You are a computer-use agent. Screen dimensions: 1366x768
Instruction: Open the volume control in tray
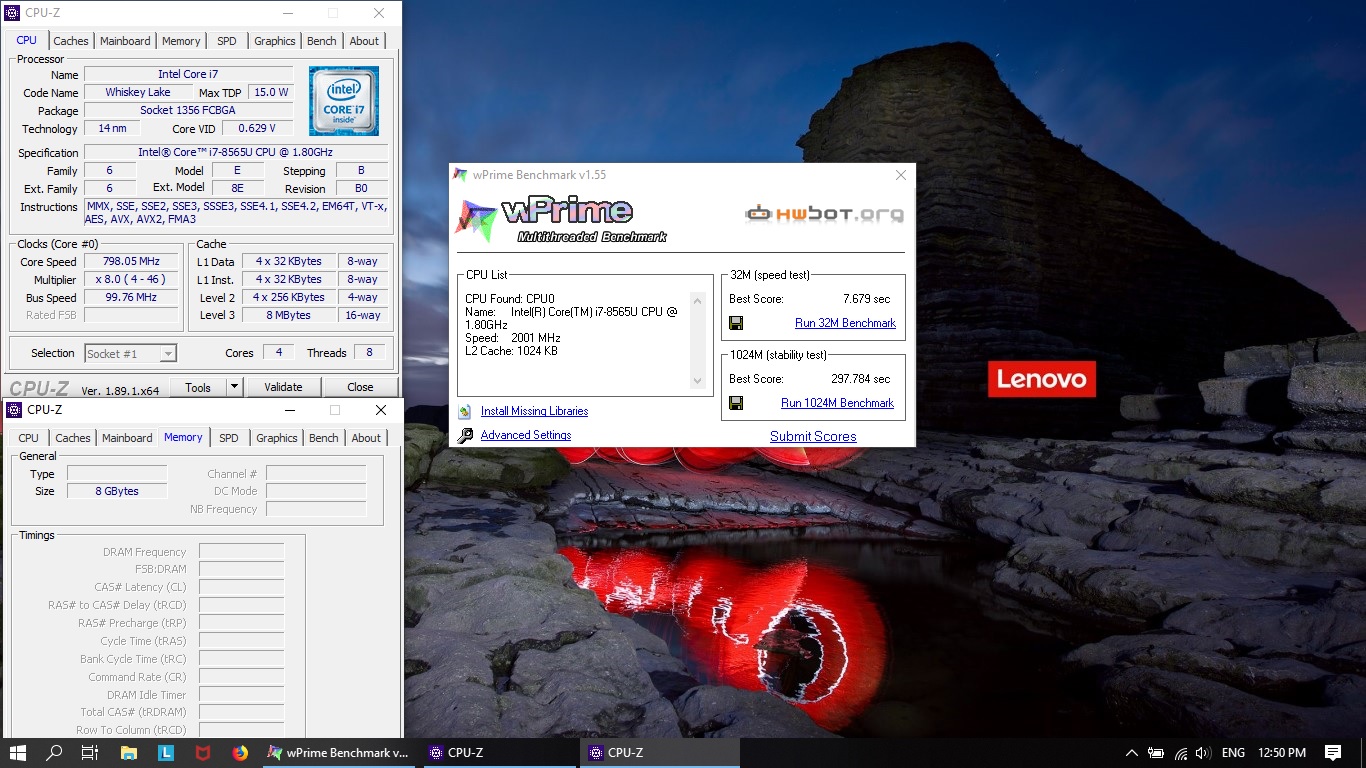click(x=1203, y=753)
